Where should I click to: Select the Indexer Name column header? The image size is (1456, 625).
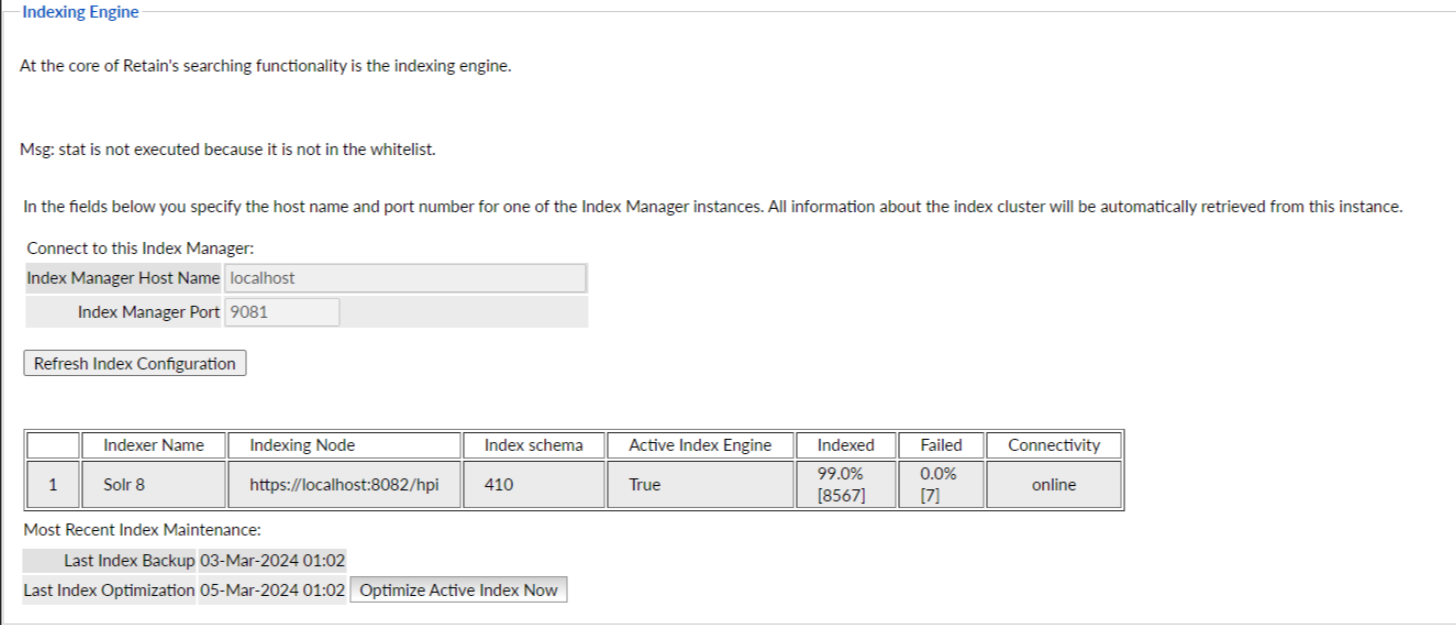coord(153,445)
